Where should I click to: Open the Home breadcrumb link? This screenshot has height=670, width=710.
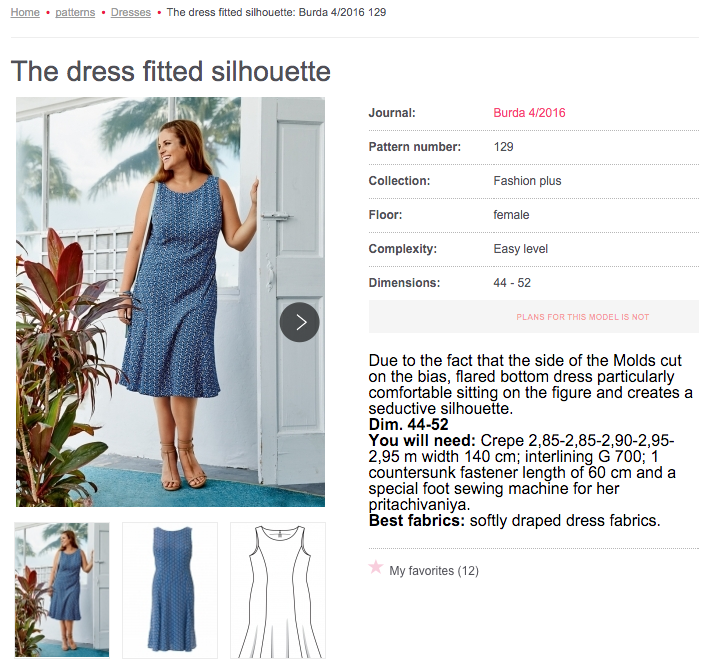point(25,12)
